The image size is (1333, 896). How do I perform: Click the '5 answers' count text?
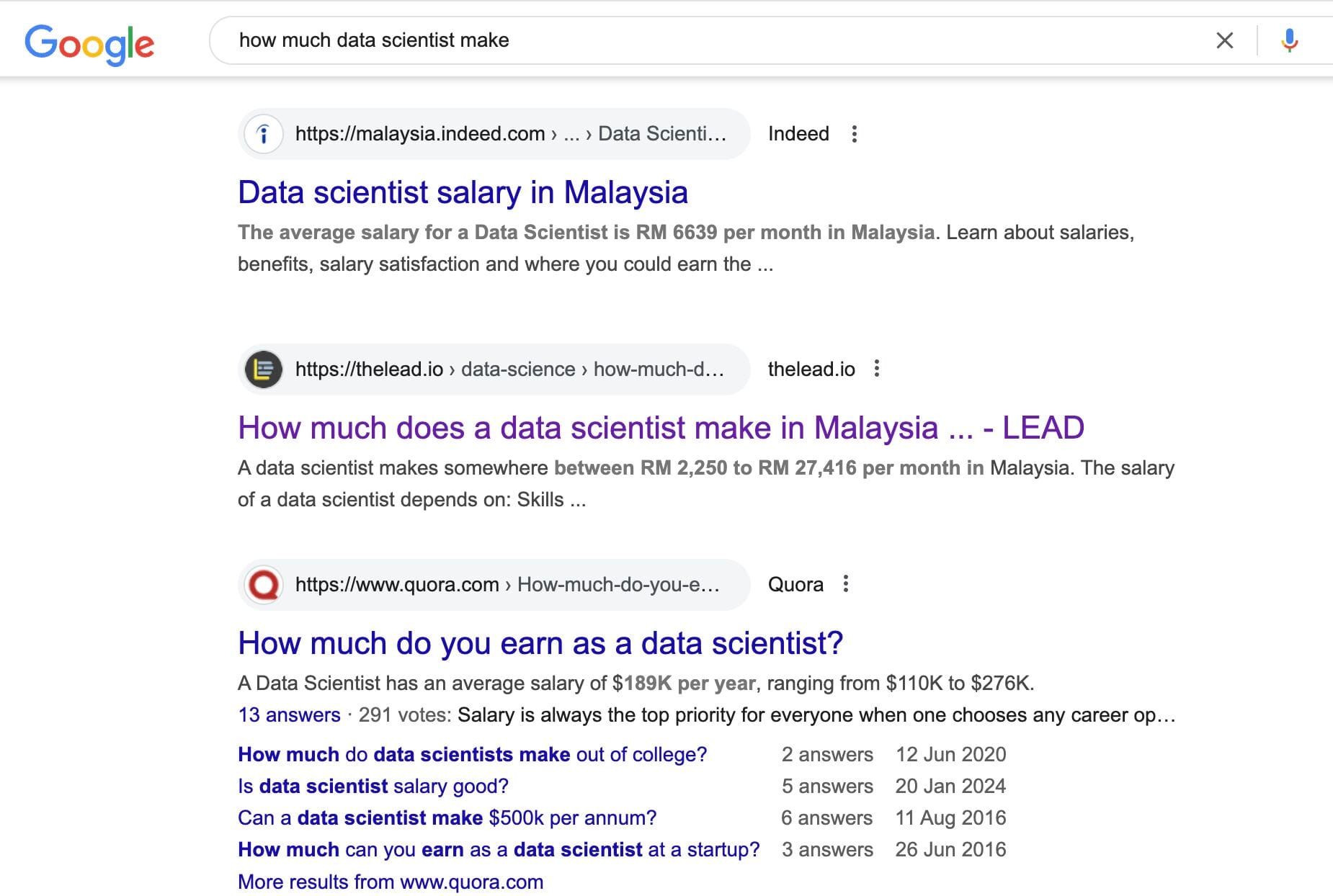[x=827, y=787]
